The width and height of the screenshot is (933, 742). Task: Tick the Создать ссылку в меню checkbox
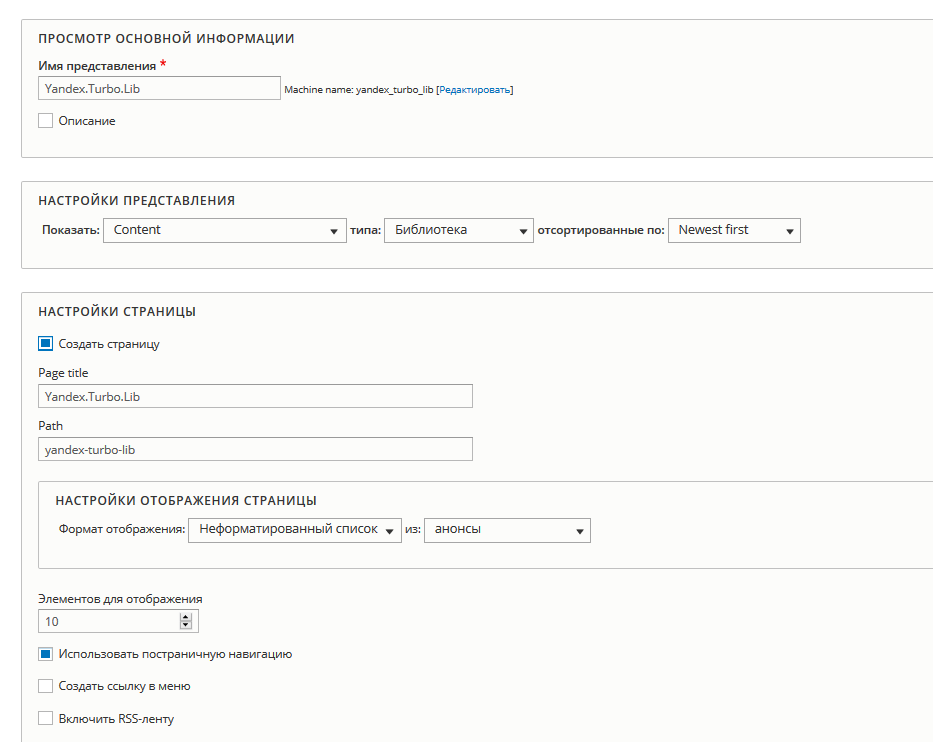pyautogui.click(x=45, y=686)
